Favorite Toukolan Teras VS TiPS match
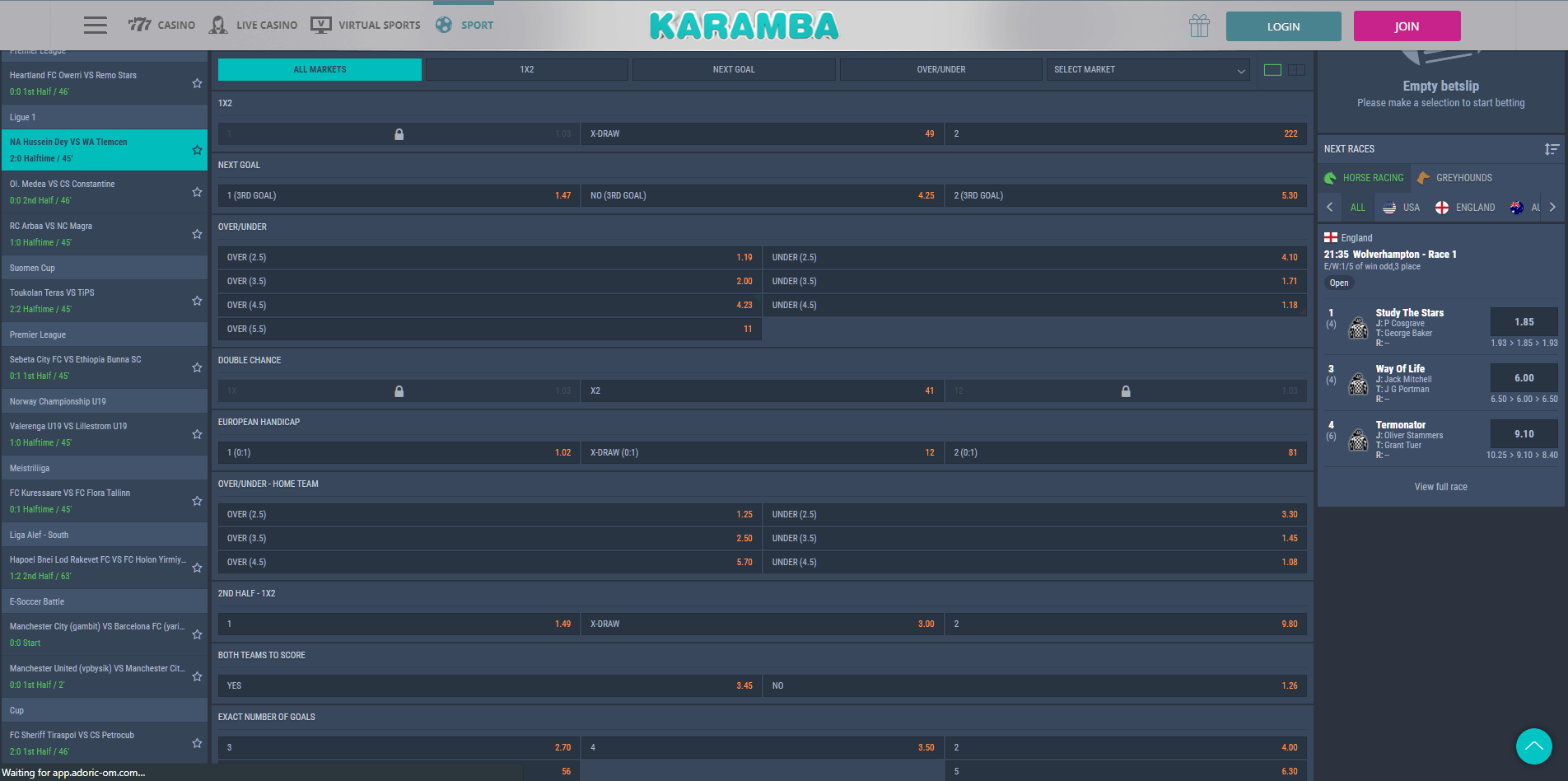The width and height of the screenshot is (1568, 781). coord(197,301)
